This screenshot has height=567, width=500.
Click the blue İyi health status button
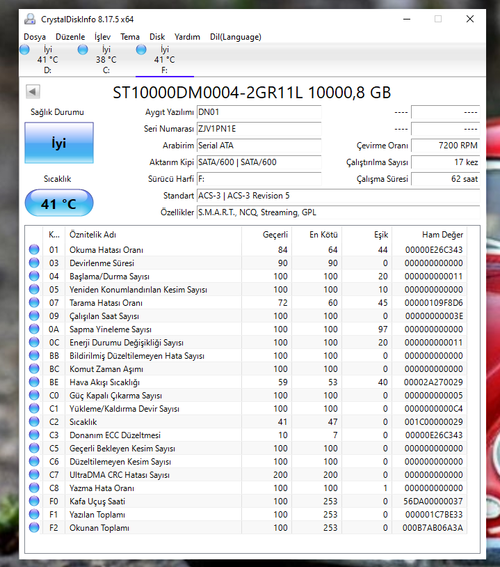[x=59, y=143]
